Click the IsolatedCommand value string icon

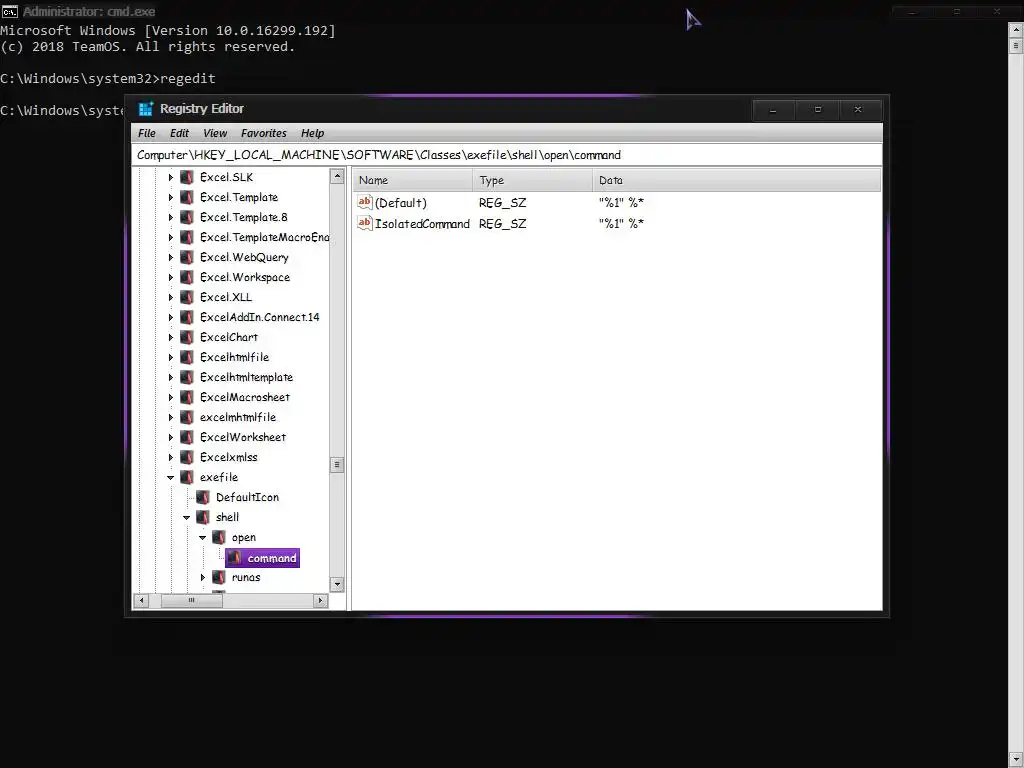tap(364, 223)
